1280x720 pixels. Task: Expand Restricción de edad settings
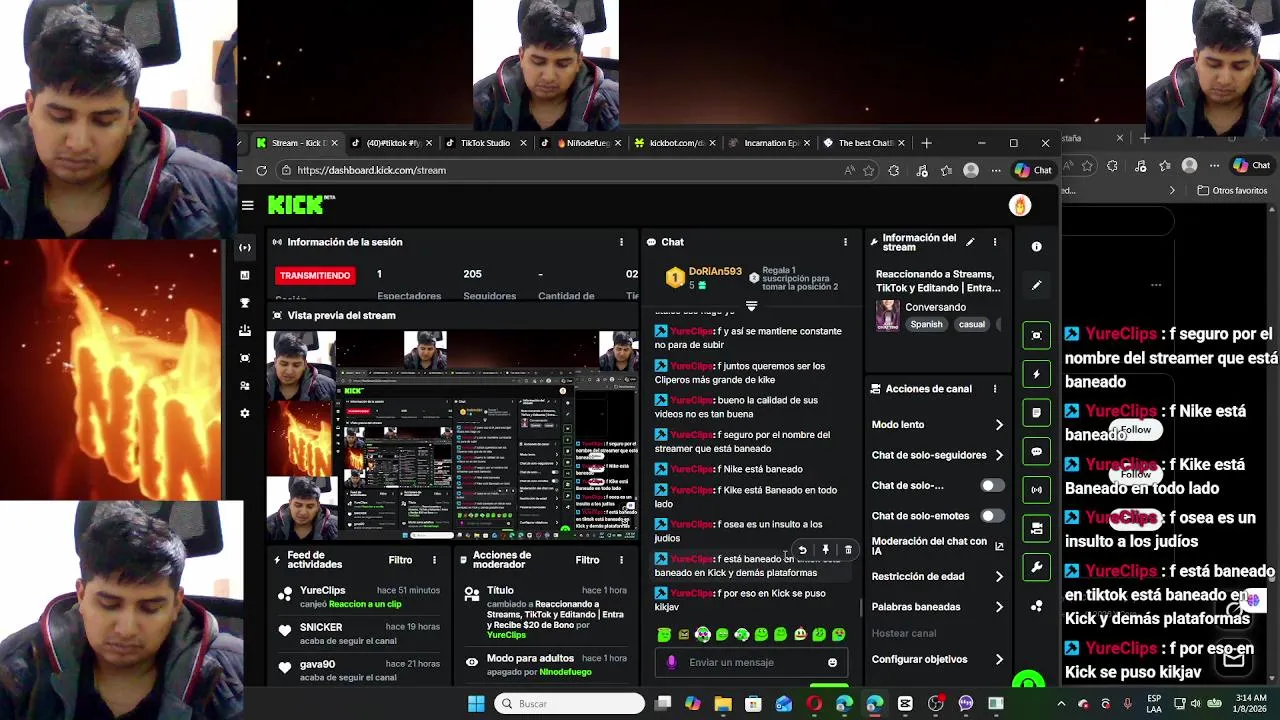click(937, 577)
